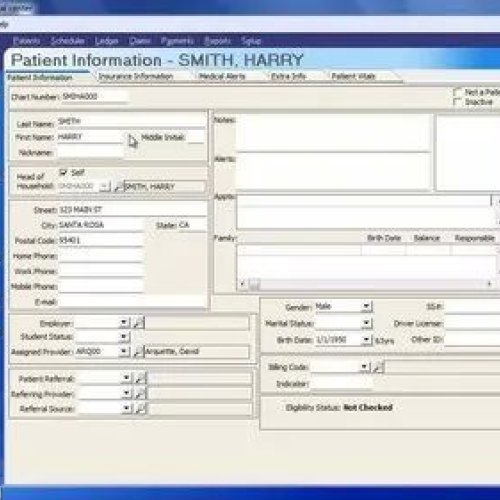Open the Schedule menu
Screen dimensions: 500x500
pos(67,41)
